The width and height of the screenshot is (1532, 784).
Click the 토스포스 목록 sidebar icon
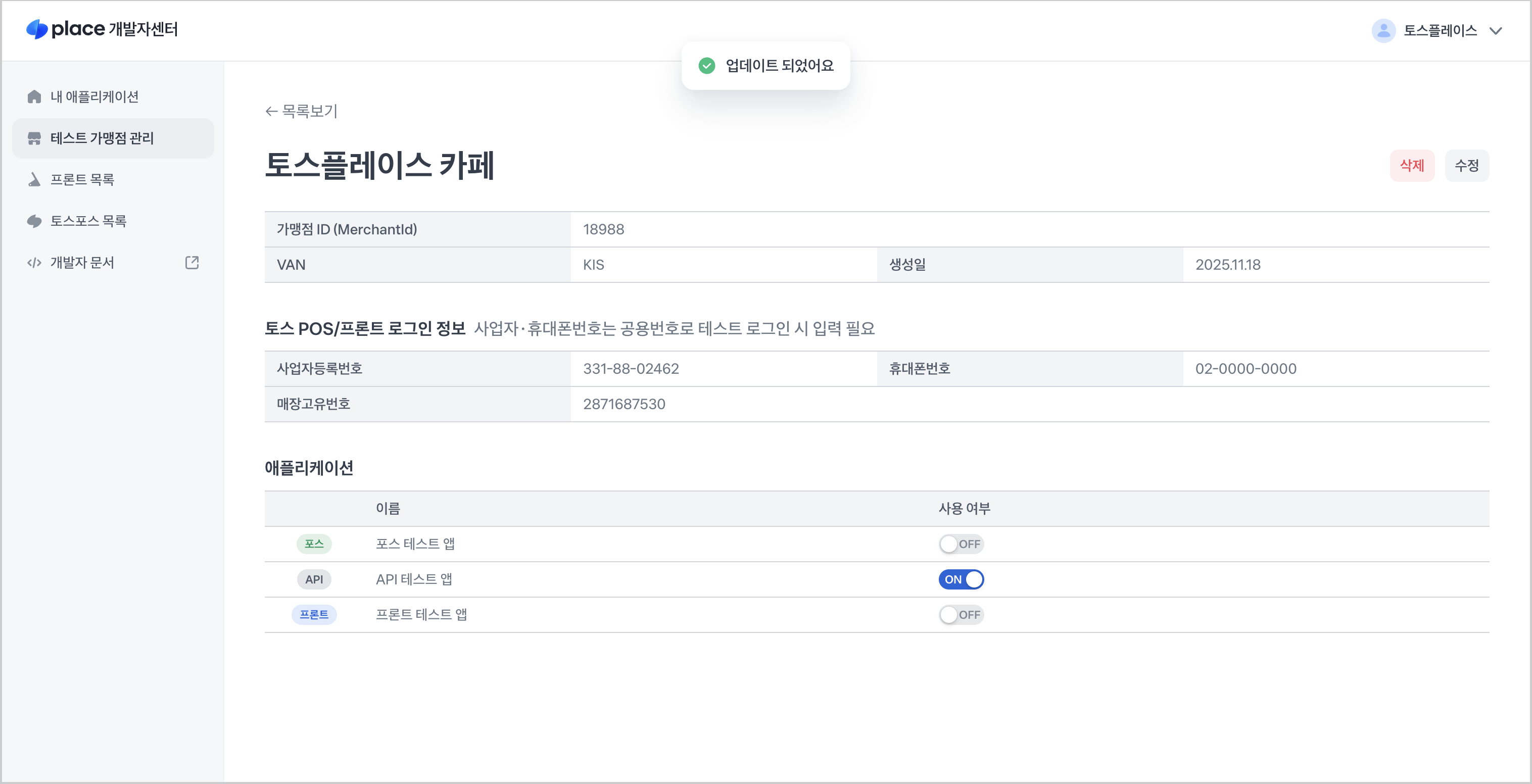coord(34,221)
